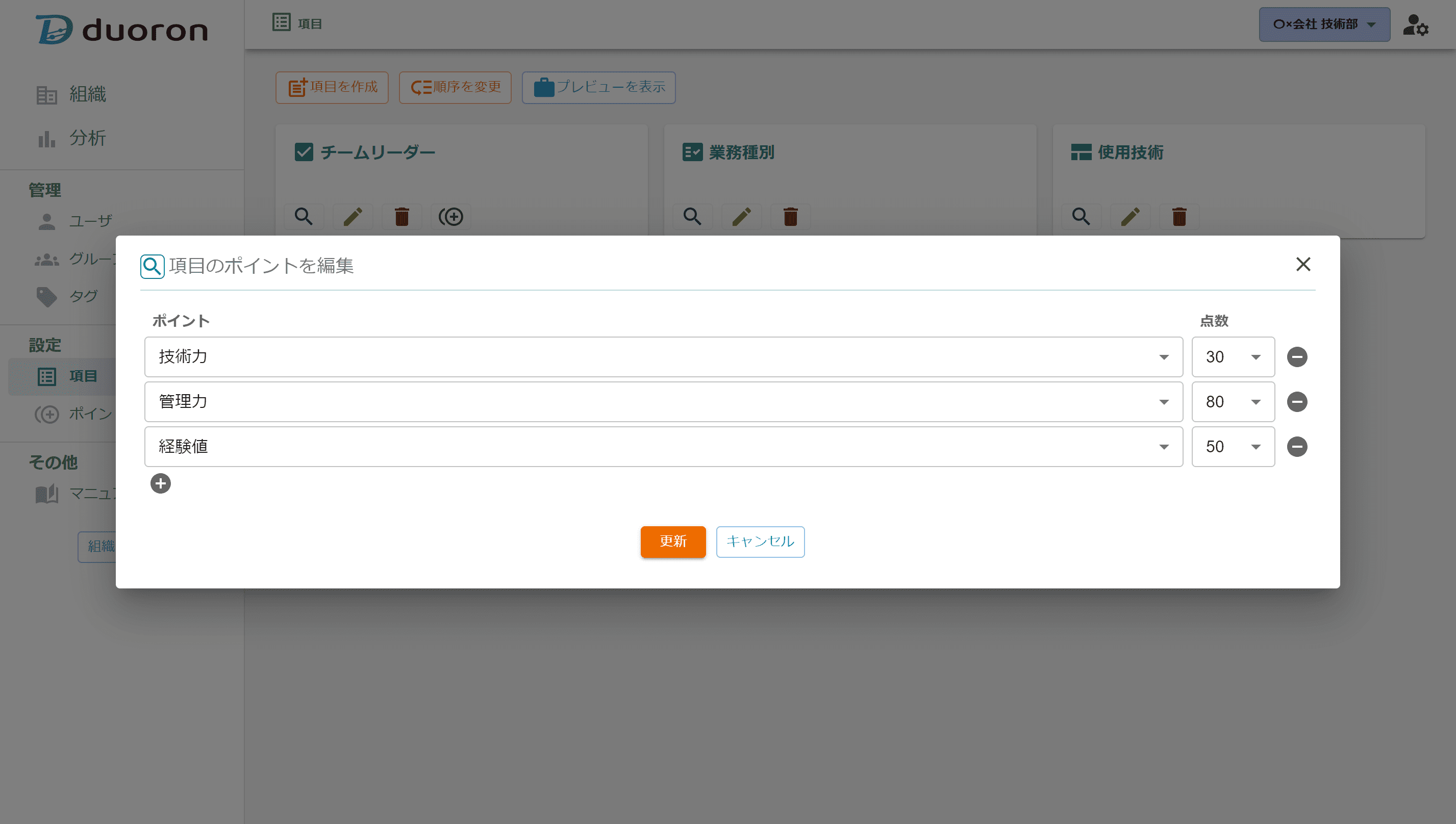Click the ユーザ person icon in sidebar
This screenshot has height=824, width=1456.
[x=47, y=221]
